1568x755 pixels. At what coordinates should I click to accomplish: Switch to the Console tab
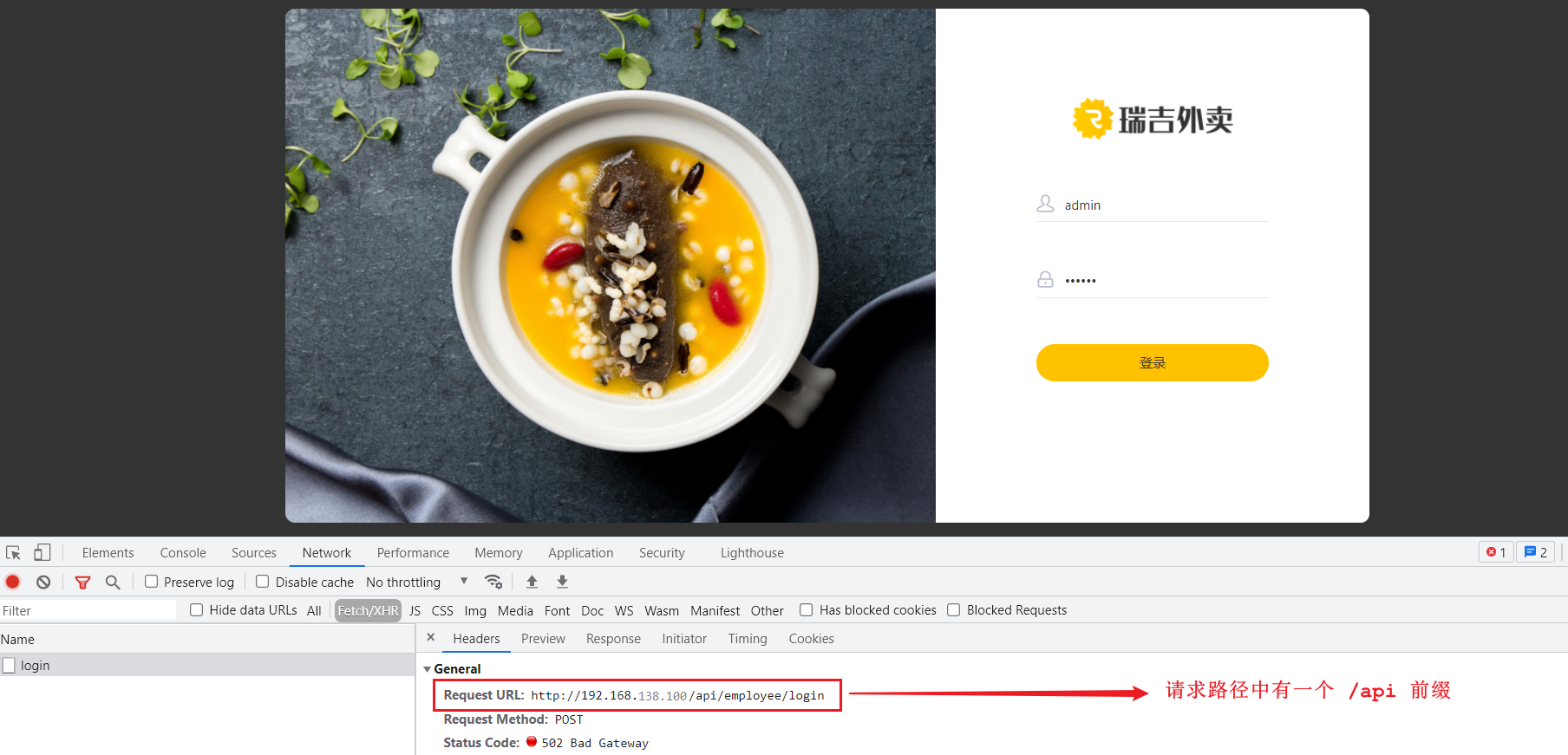[183, 553]
